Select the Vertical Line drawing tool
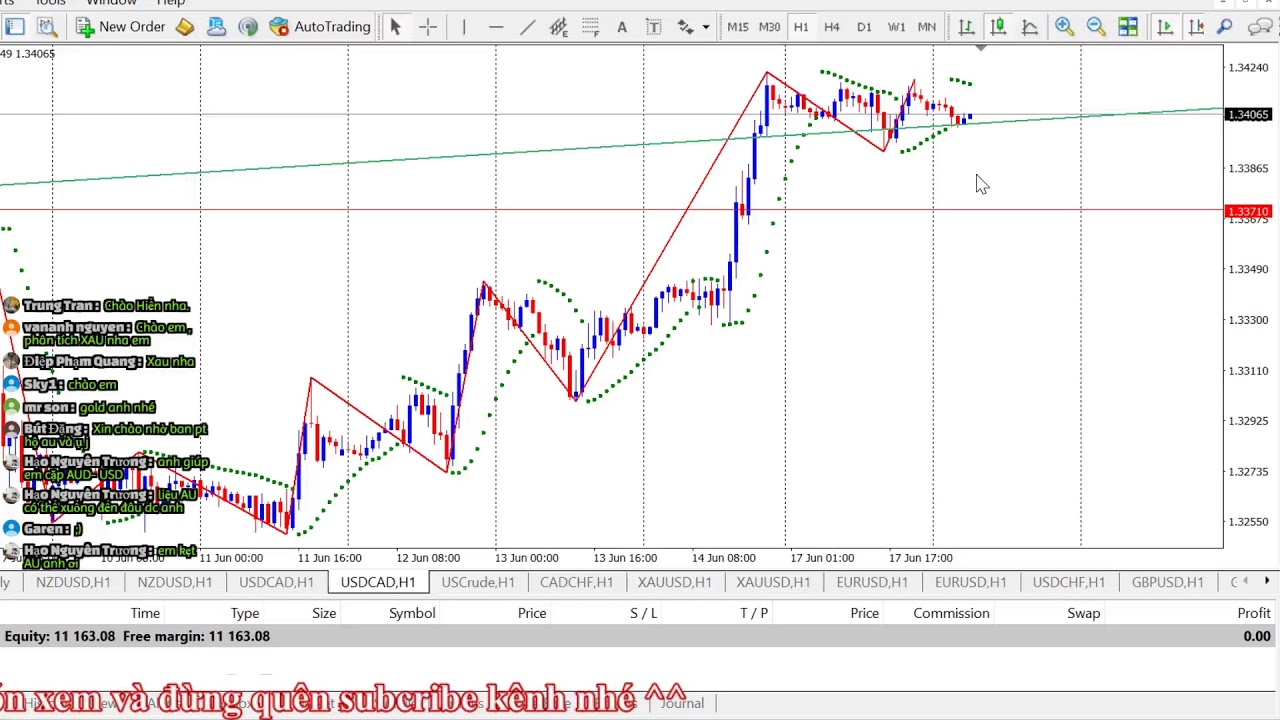This screenshot has width=1280, height=720. (464, 27)
